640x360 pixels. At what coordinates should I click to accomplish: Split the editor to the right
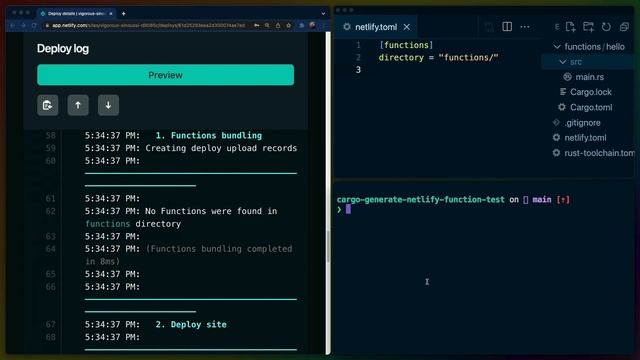coord(507,27)
